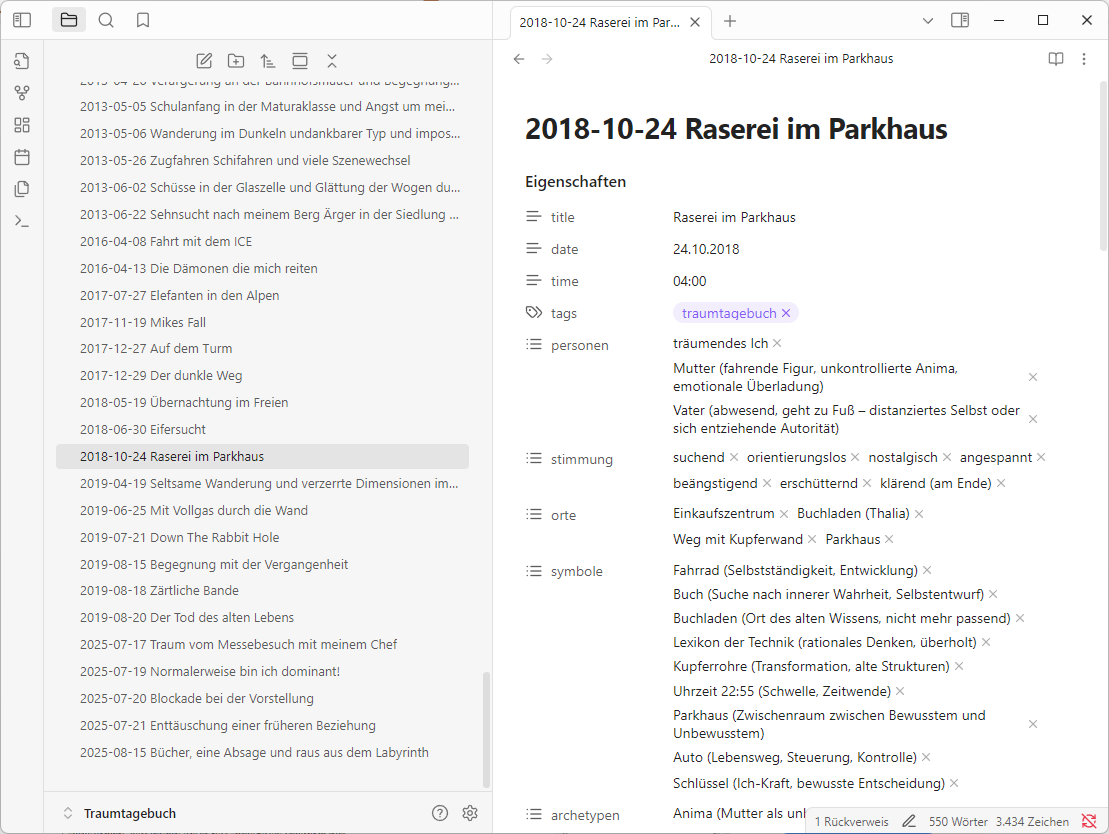Collapse all items in the file list
The height and width of the screenshot is (834, 1109).
point(332,60)
